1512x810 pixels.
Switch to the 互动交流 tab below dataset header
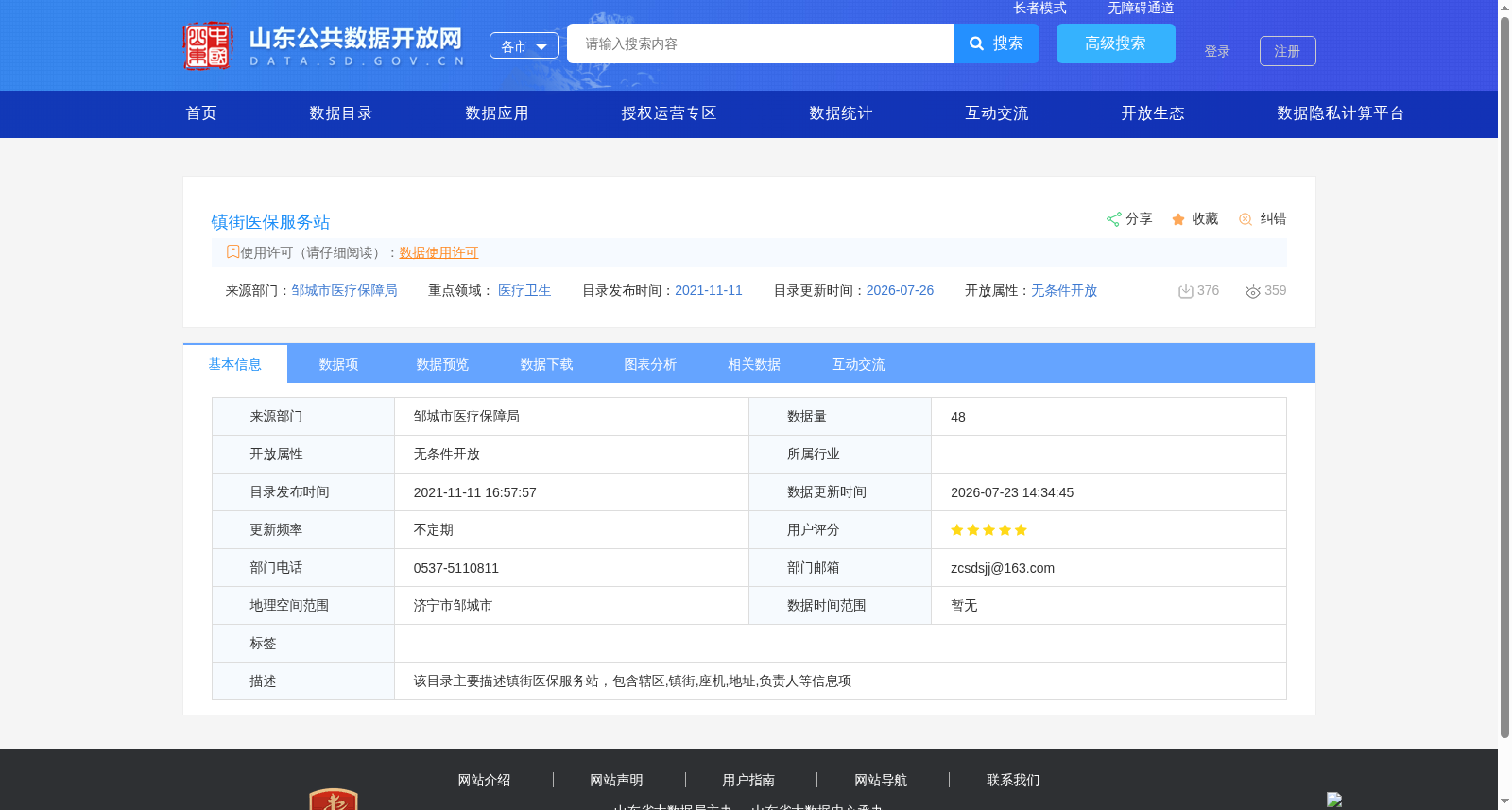[x=859, y=364]
